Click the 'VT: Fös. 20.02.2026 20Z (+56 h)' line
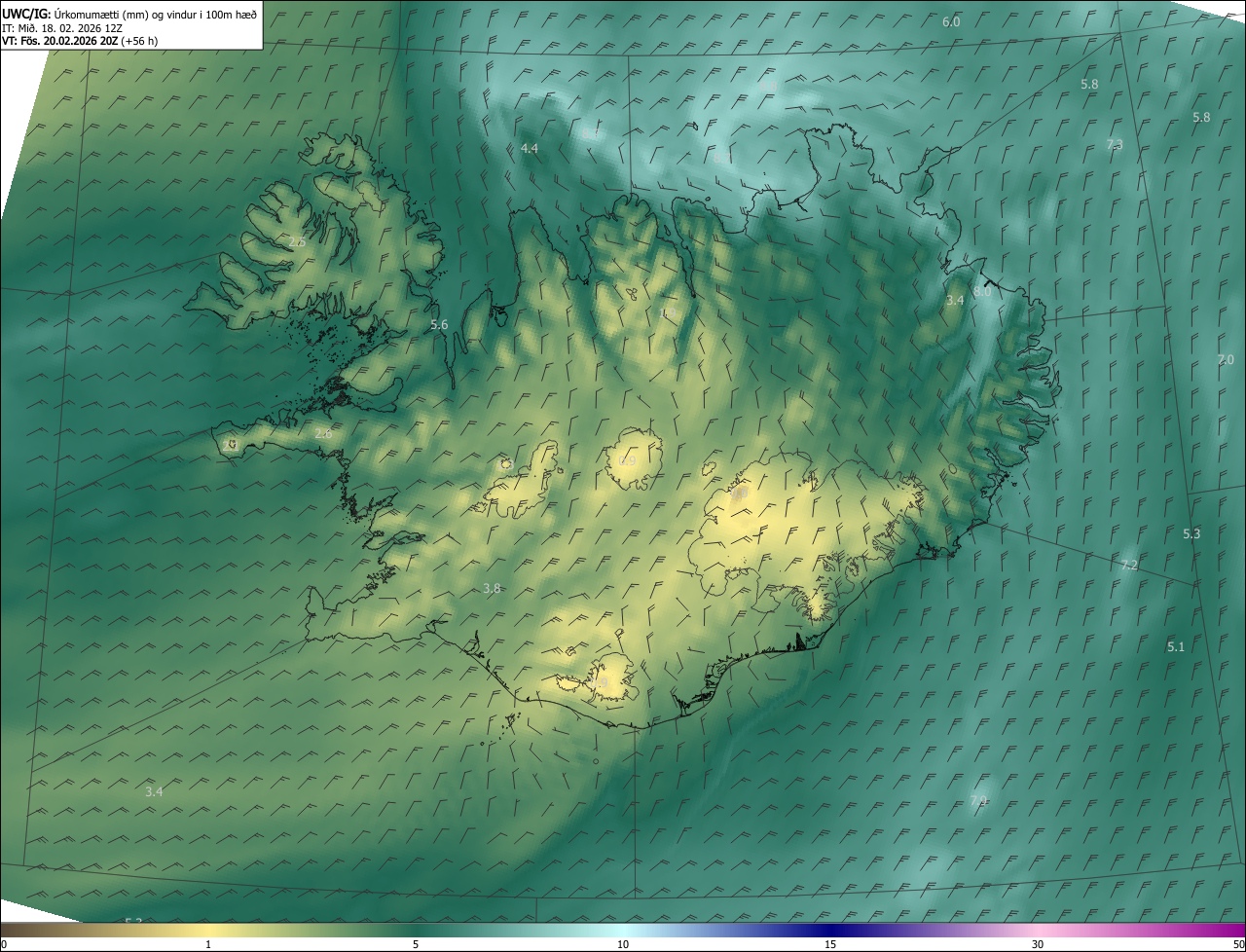 click(80, 41)
